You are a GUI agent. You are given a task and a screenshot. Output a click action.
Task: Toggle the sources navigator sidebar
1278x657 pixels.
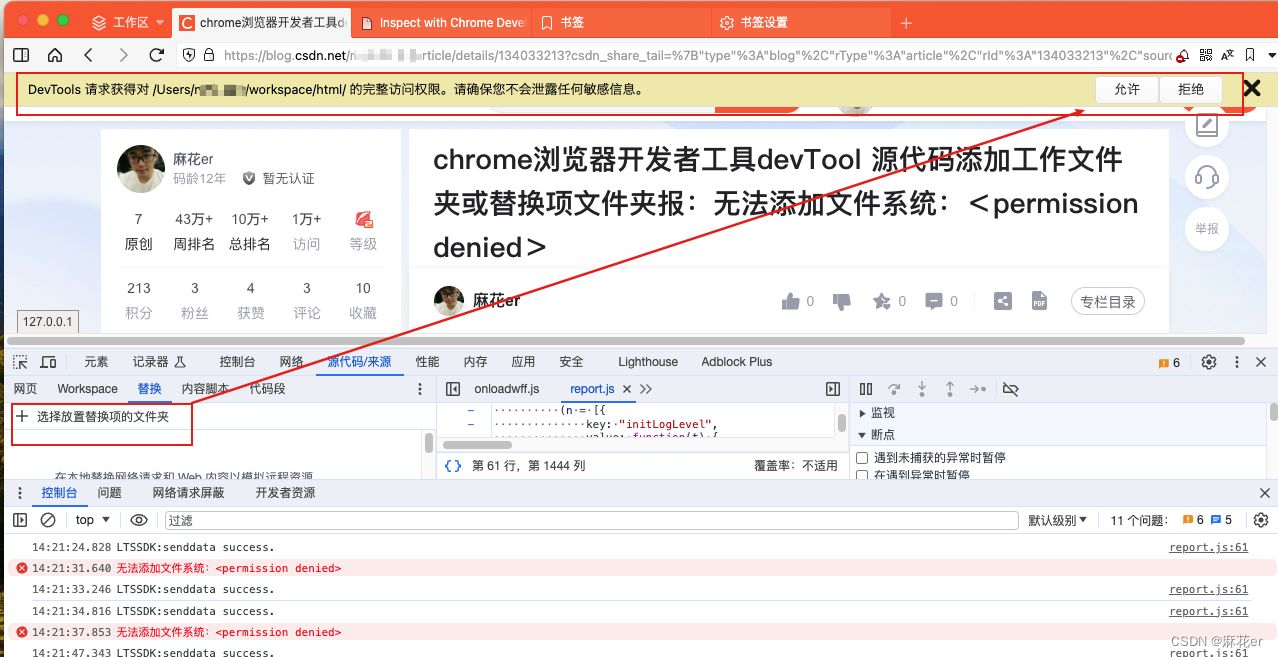453,388
